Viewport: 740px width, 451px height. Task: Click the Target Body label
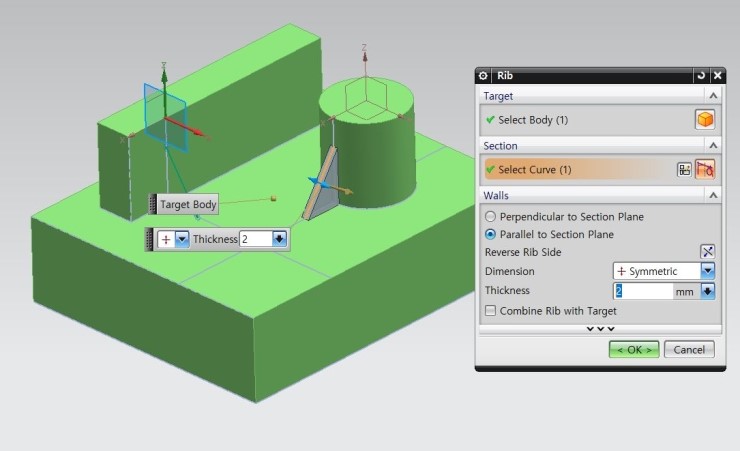188,204
